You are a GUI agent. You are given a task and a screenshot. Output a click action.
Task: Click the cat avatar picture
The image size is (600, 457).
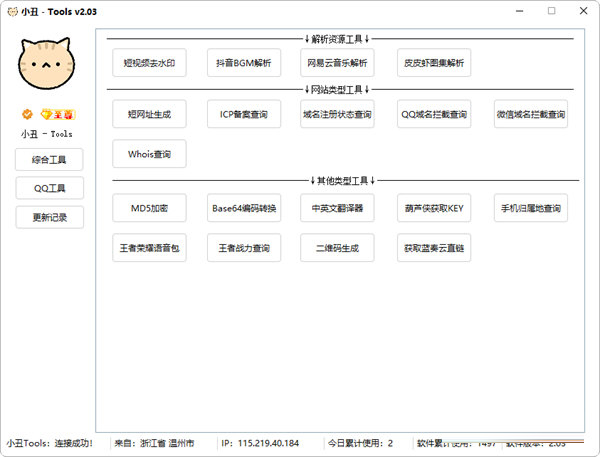(x=46, y=63)
